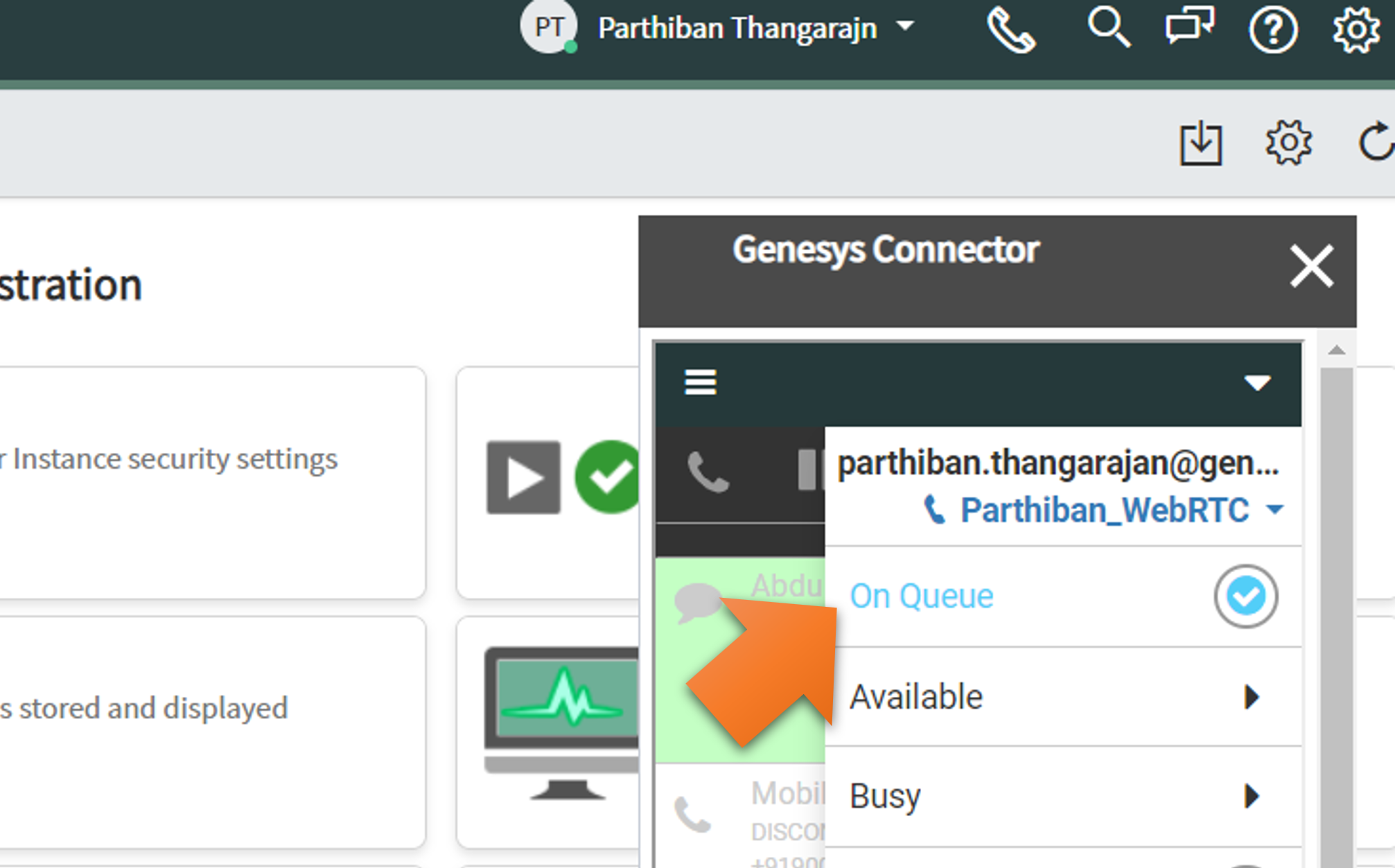Click the connector vertical scrollbar track
The width and height of the screenshot is (1395, 868).
point(1337,617)
